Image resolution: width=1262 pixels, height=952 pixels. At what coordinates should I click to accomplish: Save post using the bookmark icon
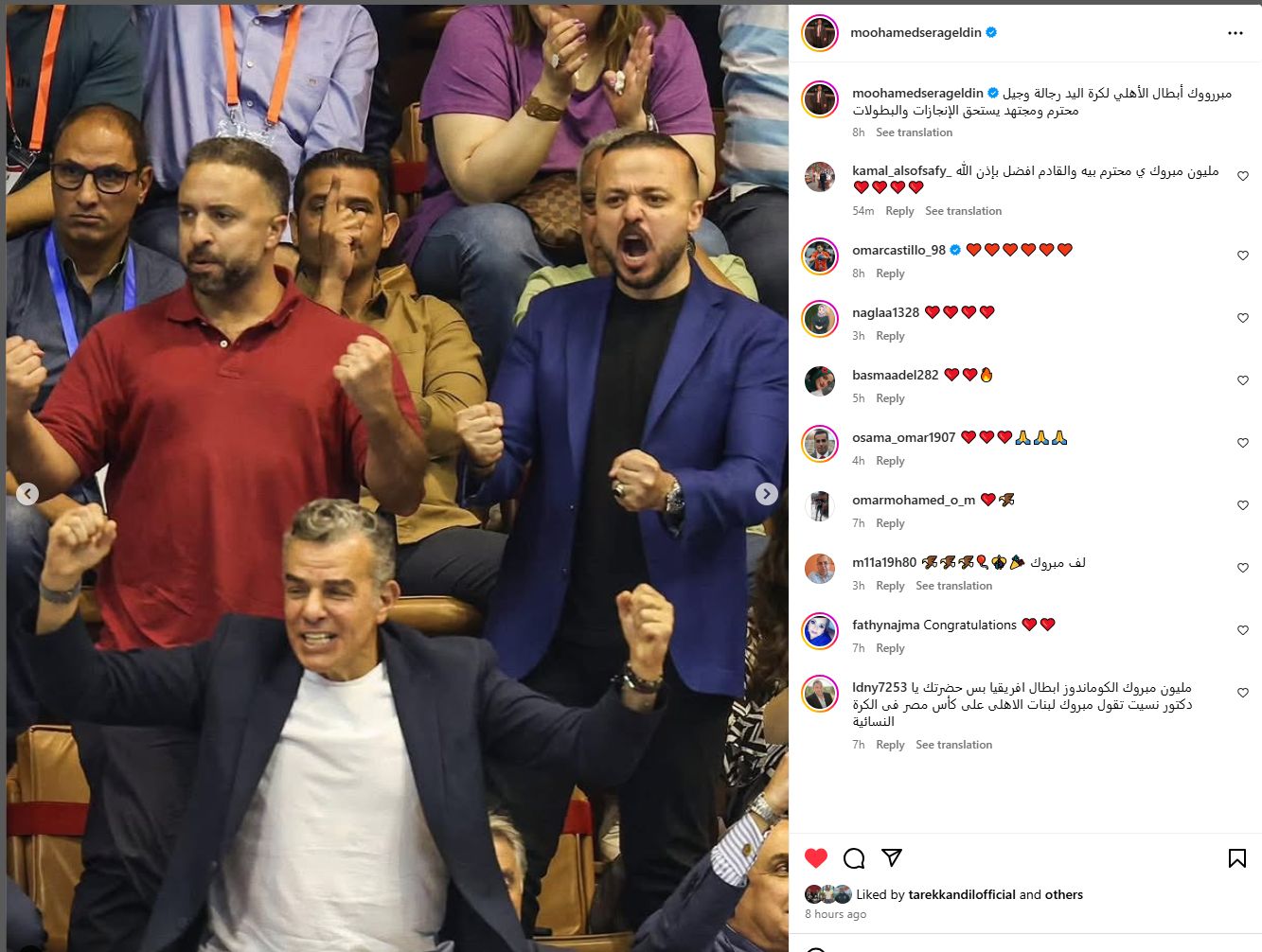[x=1236, y=858]
